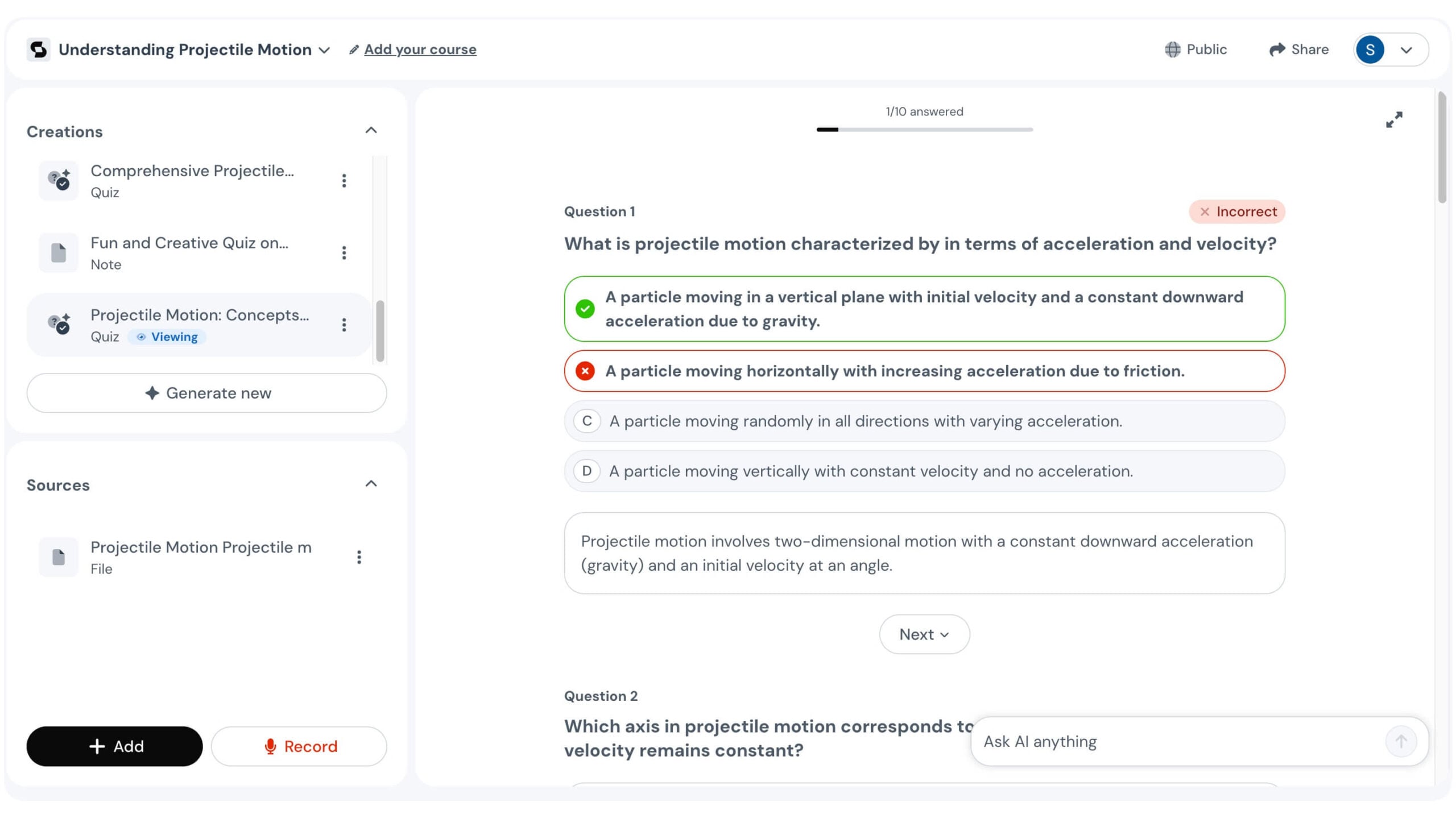Select answer option D about constant velocity

click(x=924, y=471)
